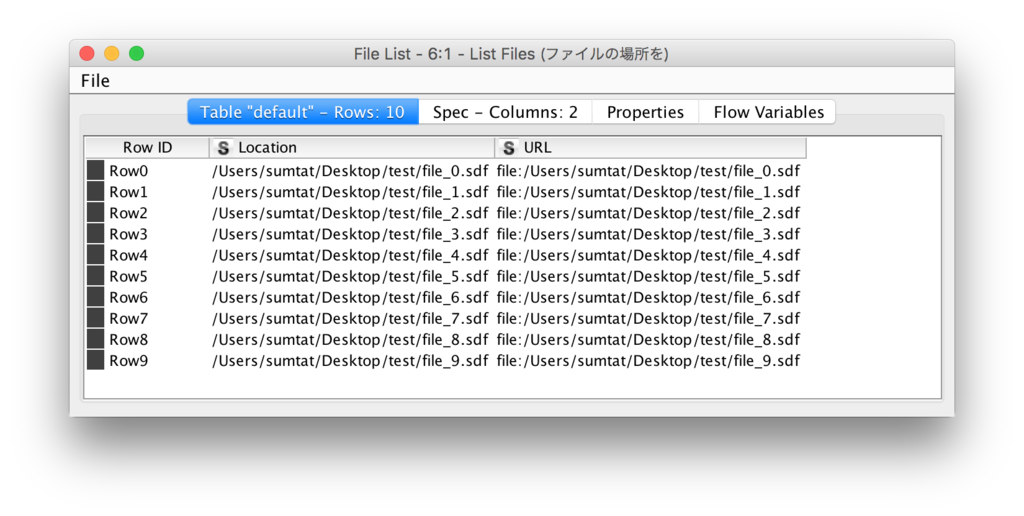Click URL cell file:/Users/sumtat/Desktop/test/file_3.sdf
The height and width of the screenshot is (516, 1024).
point(648,234)
